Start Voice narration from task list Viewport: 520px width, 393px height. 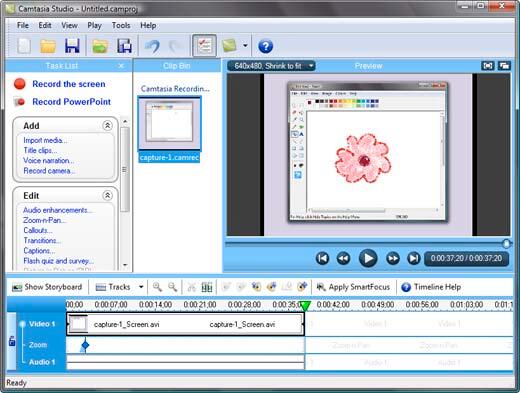(49, 161)
